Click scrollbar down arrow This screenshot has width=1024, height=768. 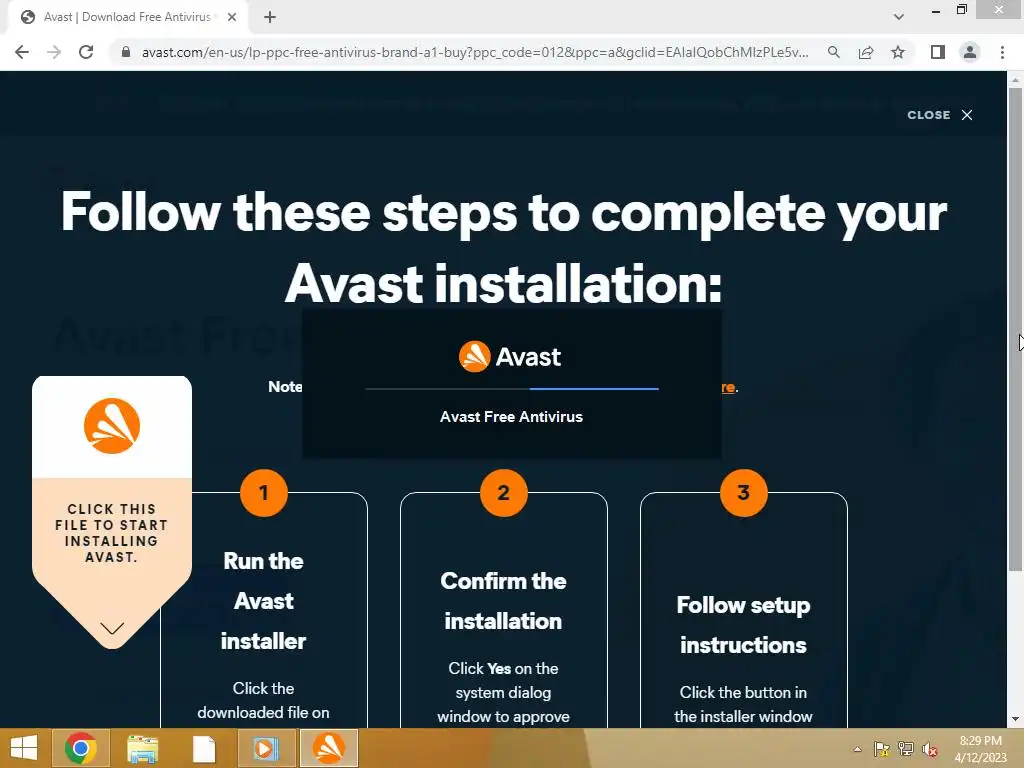(1015, 719)
